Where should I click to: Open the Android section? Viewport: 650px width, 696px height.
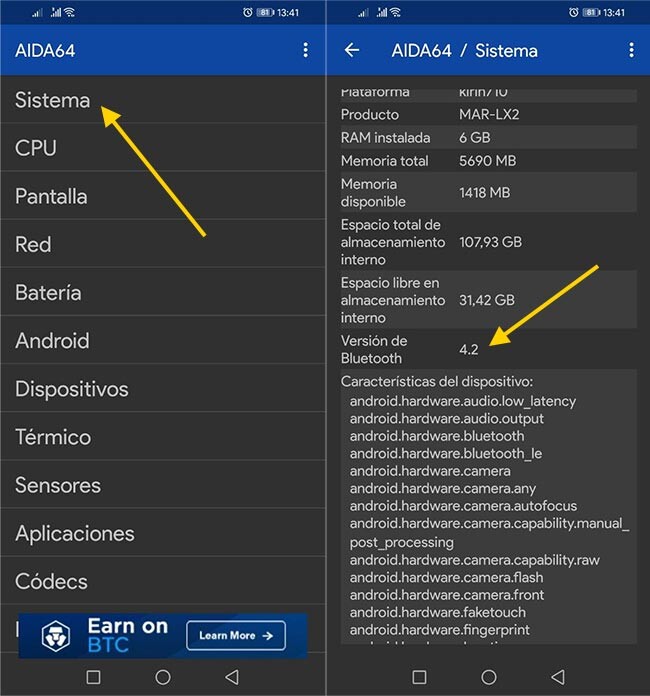[x=163, y=340]
